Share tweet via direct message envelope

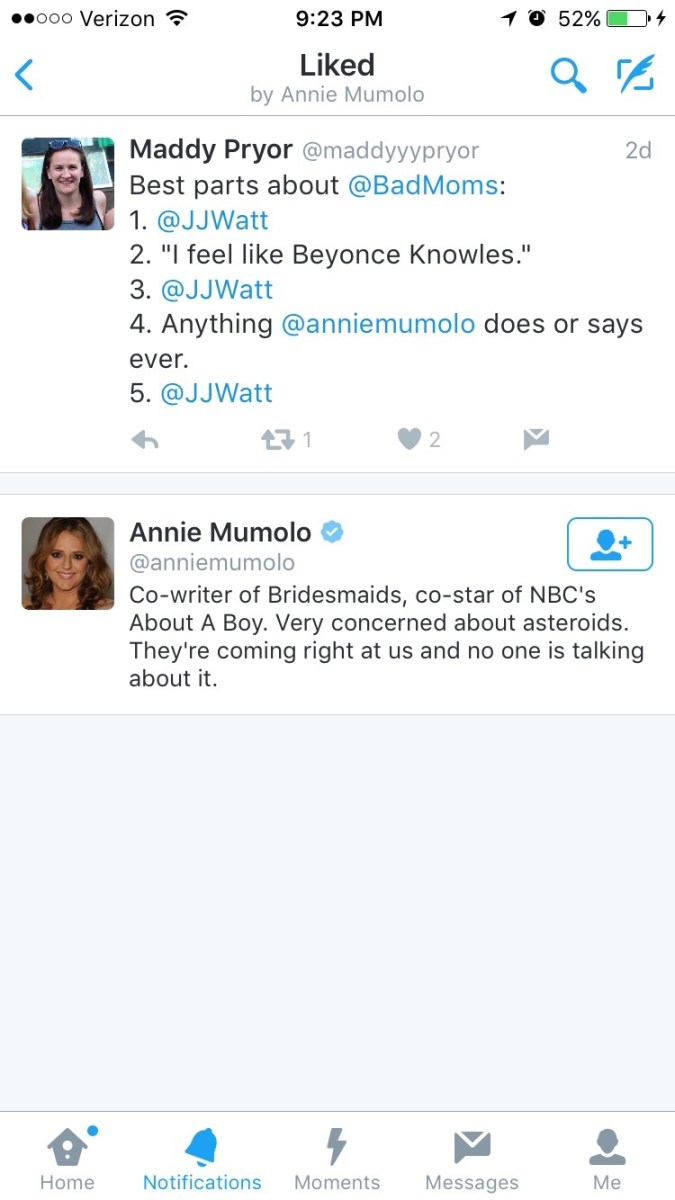(x=536, y=439)
